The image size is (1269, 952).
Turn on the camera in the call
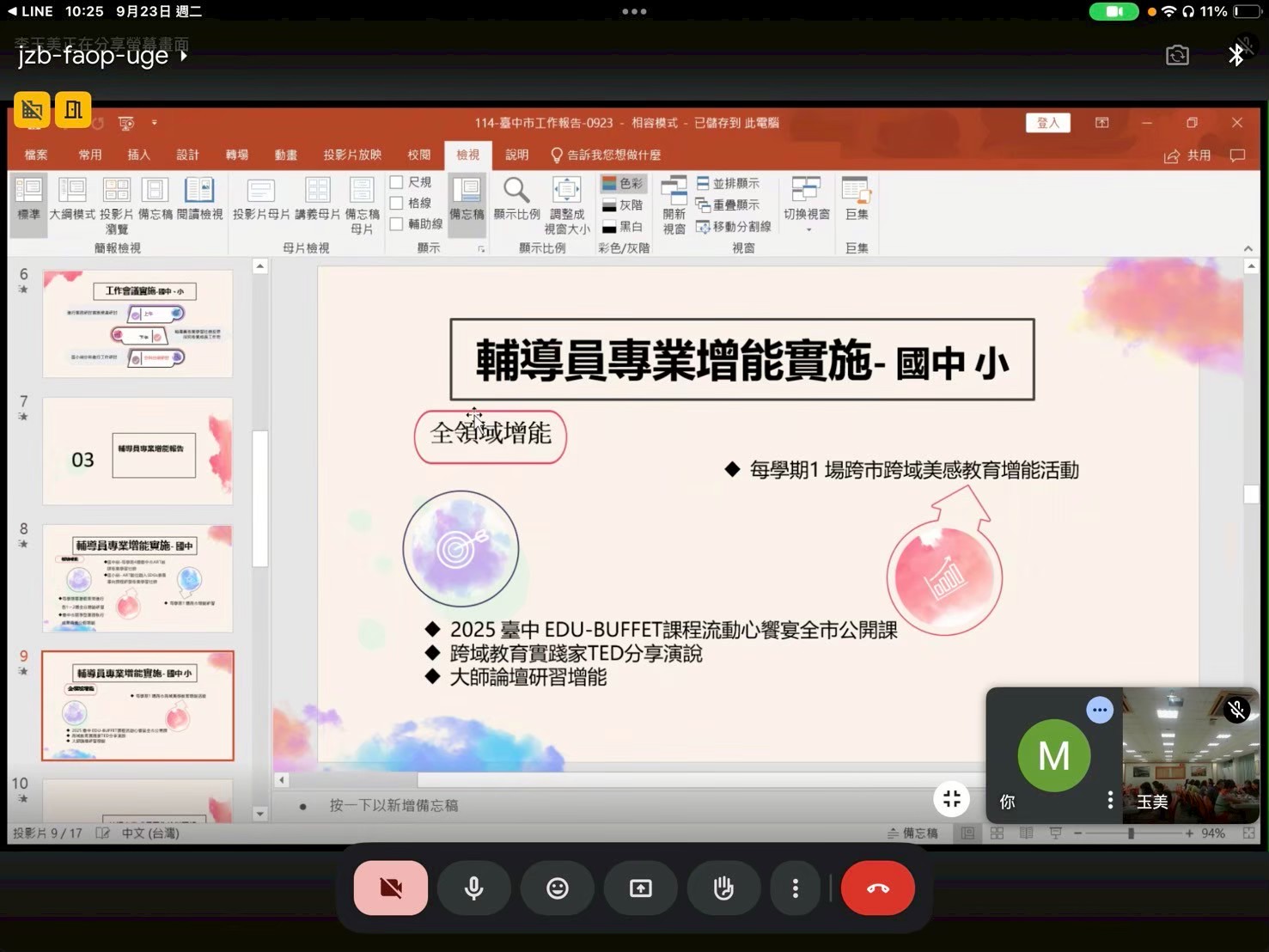click(x=390, y=888)
